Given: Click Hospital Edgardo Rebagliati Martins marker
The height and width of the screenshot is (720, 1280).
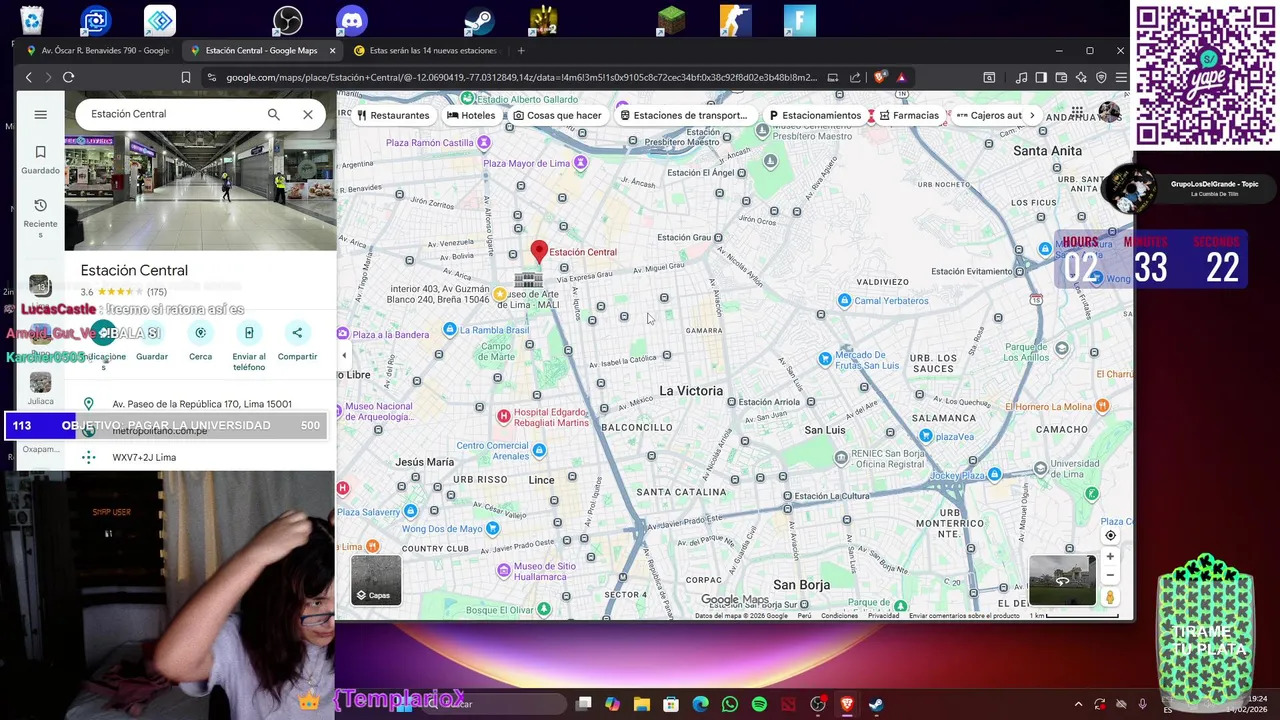Looking at the screenshot, I should [503, 416].
